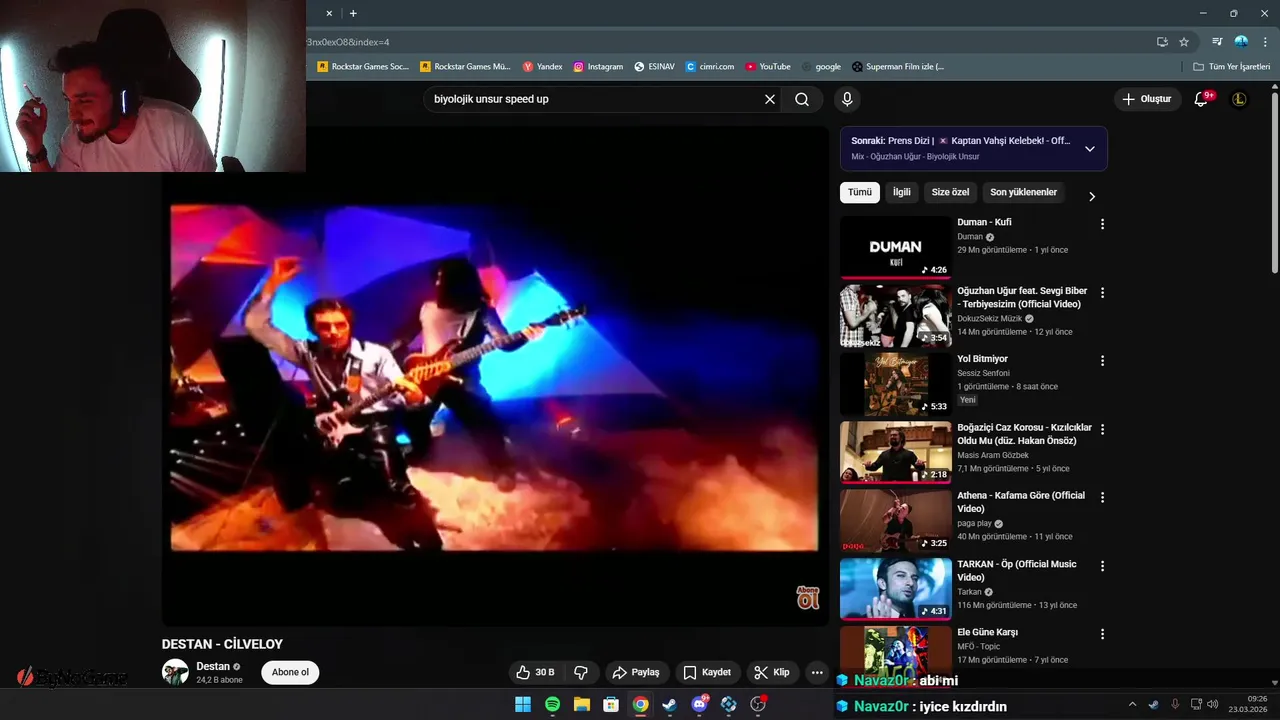Click the Paylaş share button
The height and width of the screenshot is (720, 1280).
click(x=636, y=672)
